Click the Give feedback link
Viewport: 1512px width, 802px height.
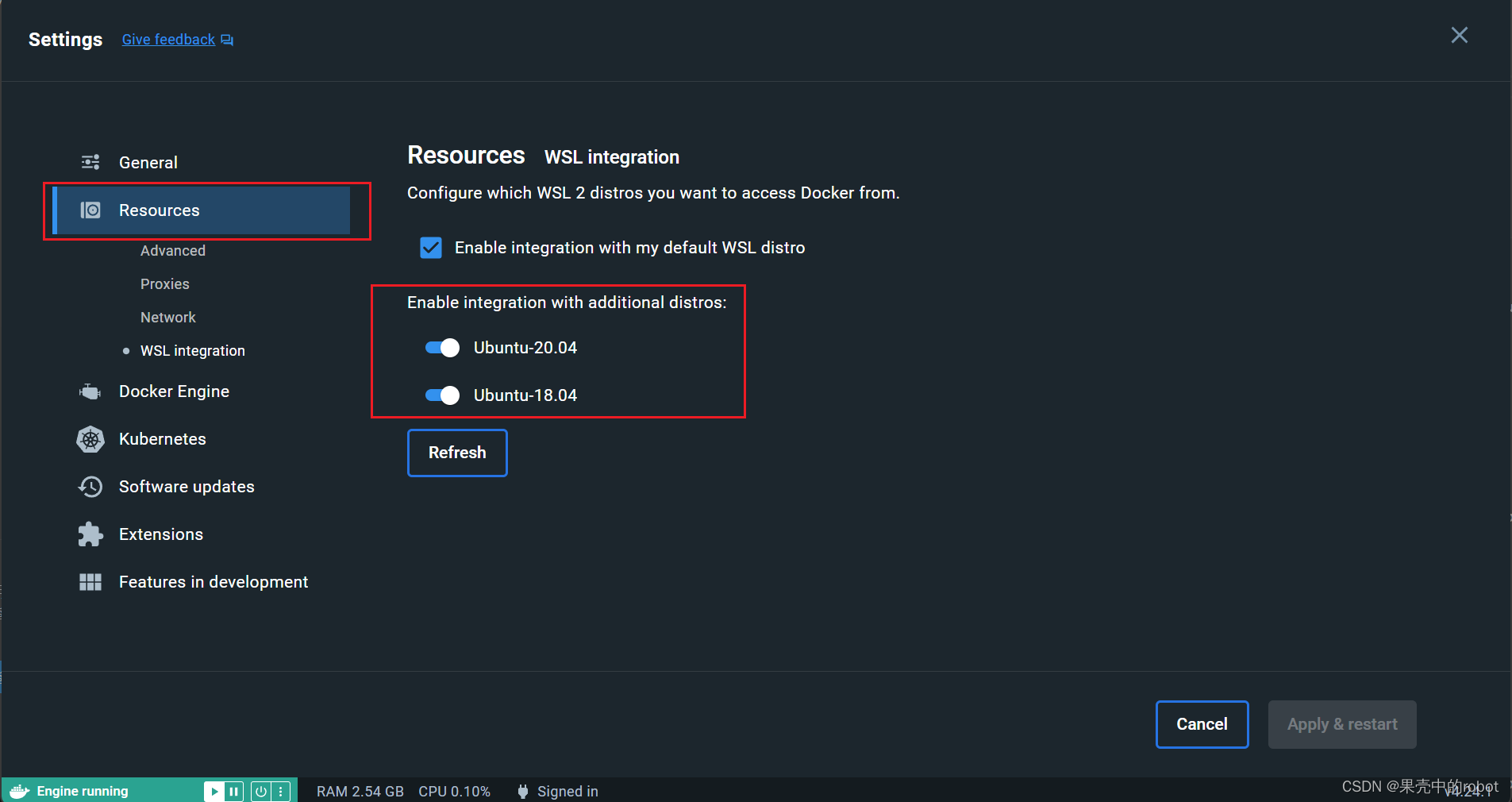pos(168,40)
